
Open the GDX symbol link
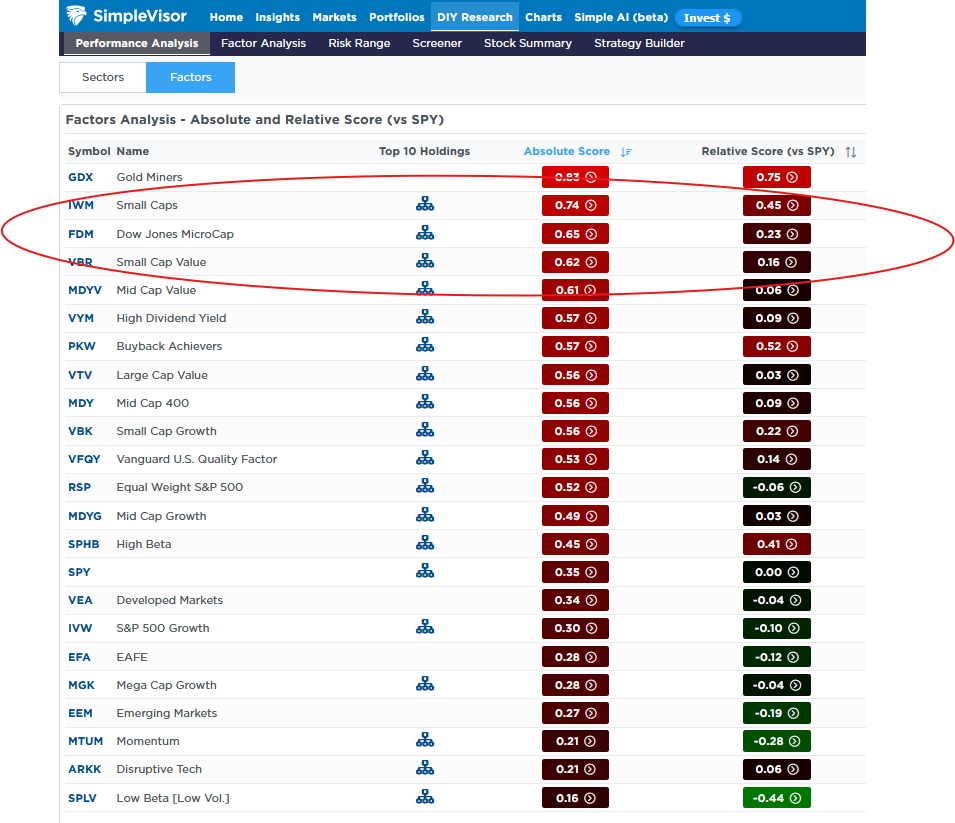pos(80,177)
